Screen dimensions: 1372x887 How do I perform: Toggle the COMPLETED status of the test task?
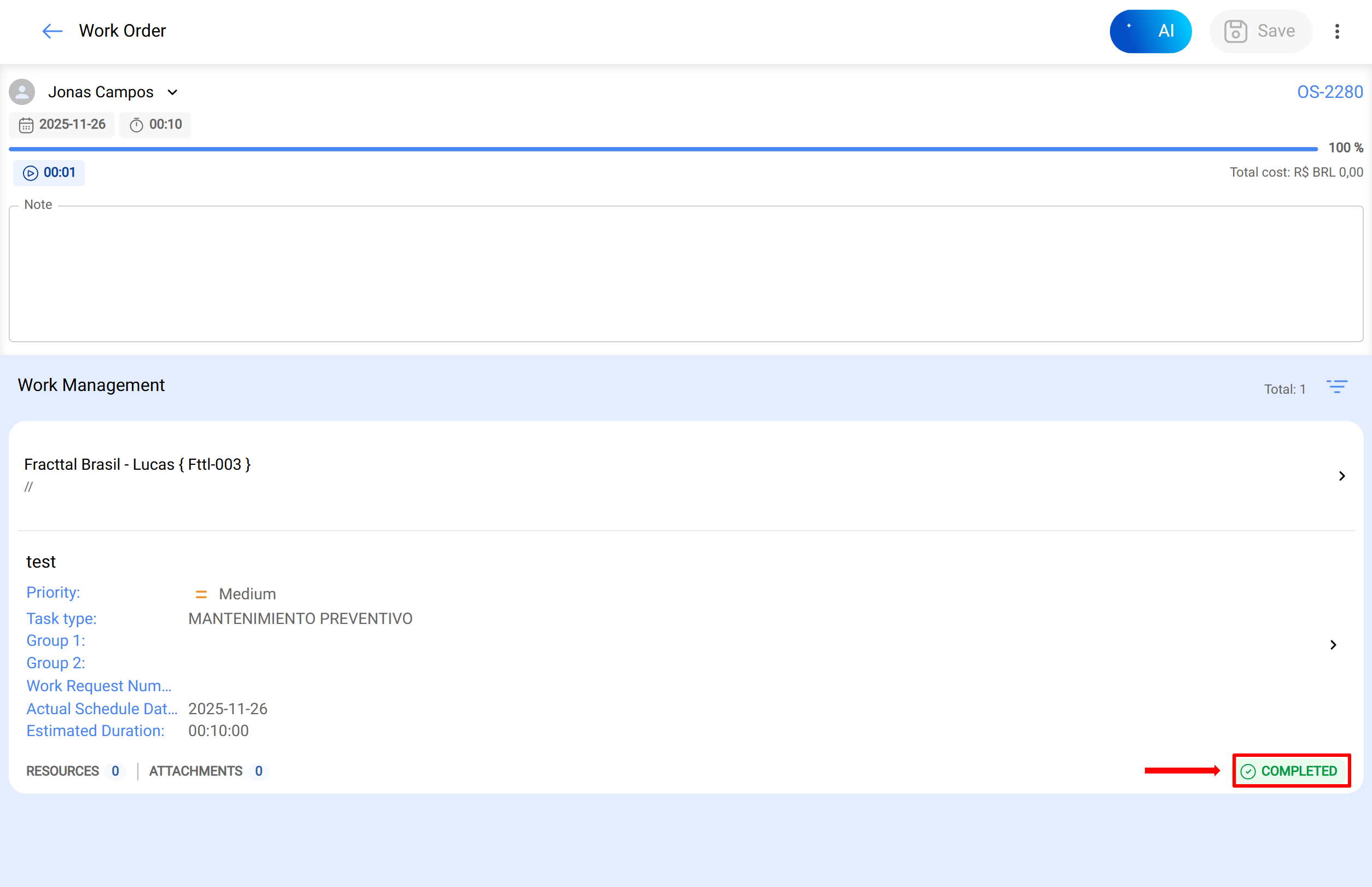(x=1290, y=771)
